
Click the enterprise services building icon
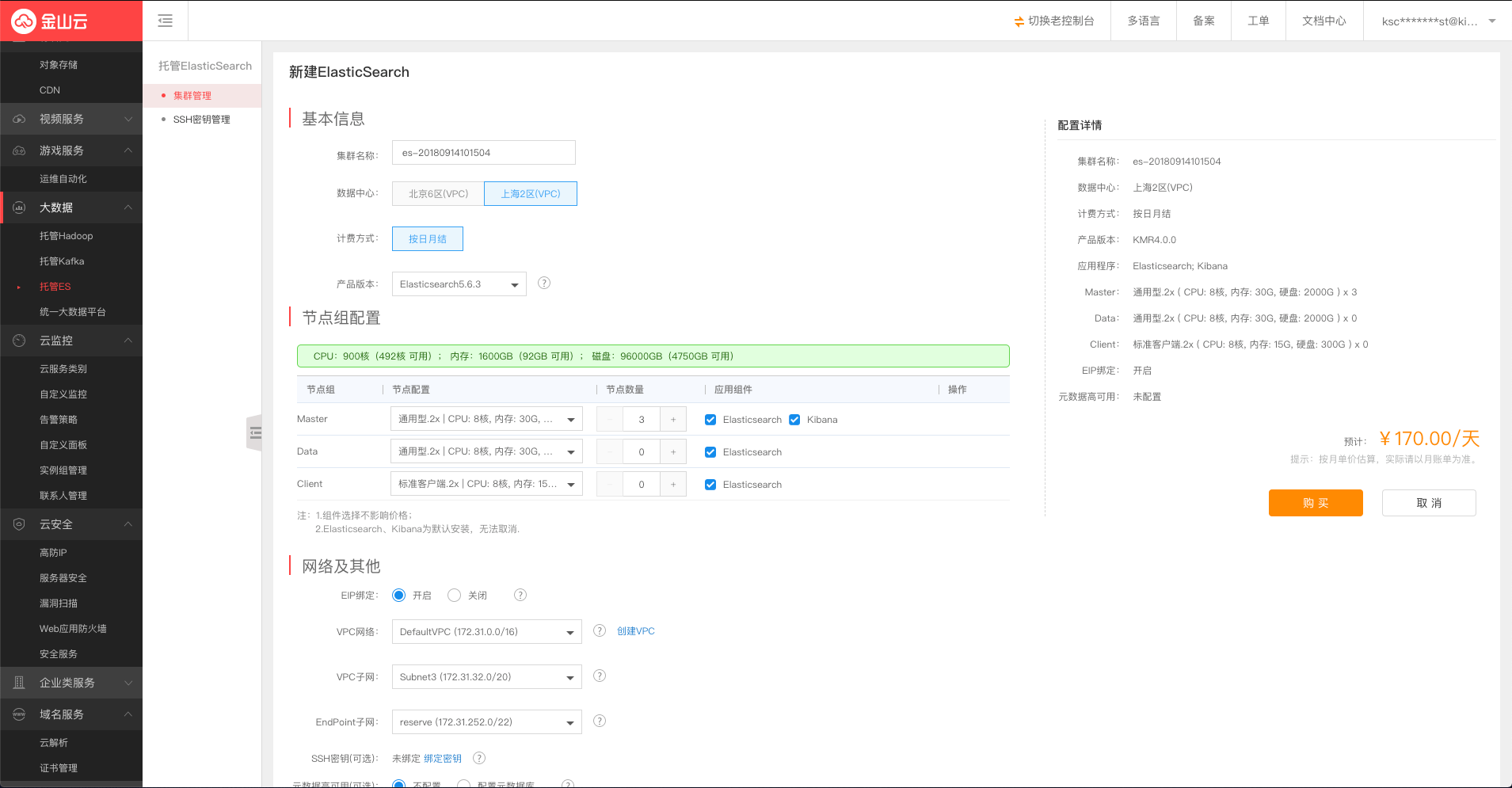[x=19, y=683]
